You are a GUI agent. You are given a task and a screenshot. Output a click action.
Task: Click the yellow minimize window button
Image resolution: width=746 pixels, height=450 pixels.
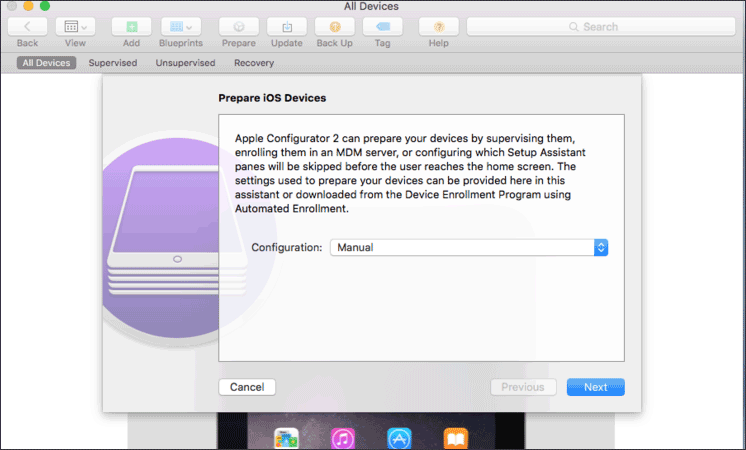(x=28, y=6)
